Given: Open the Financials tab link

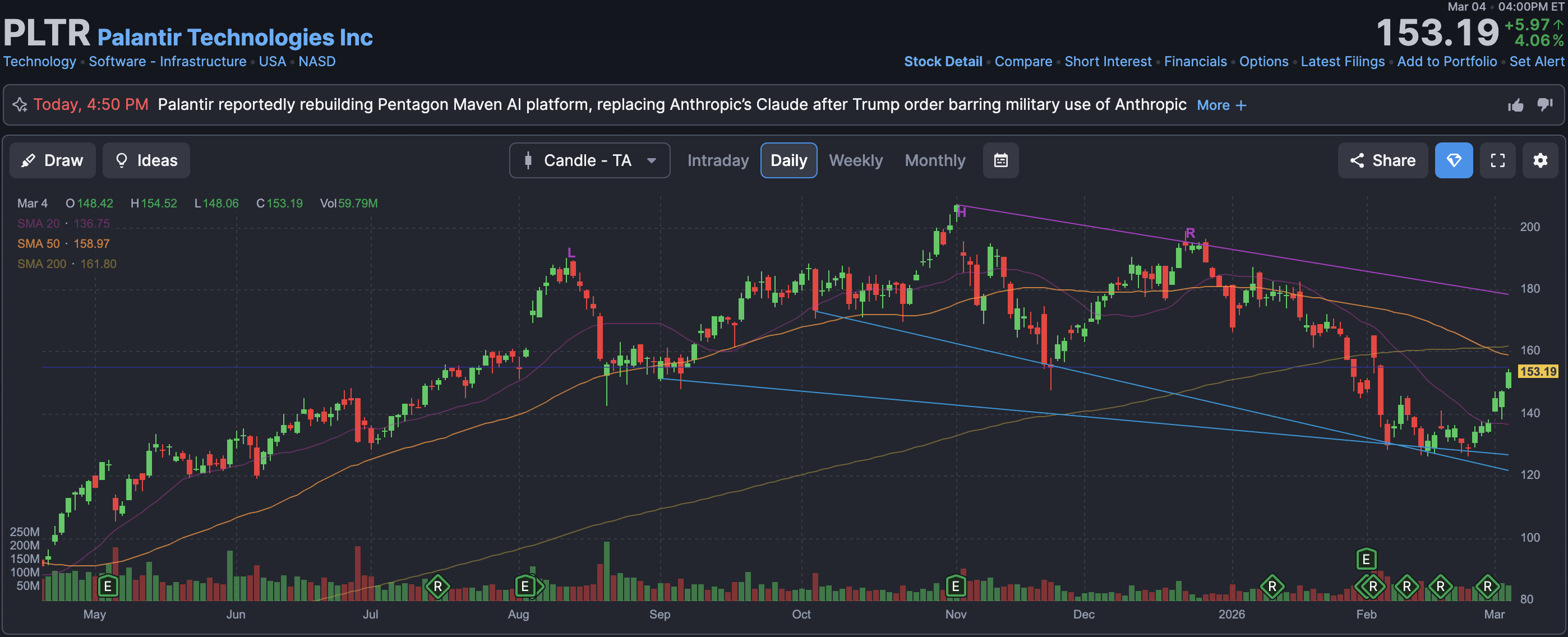Looking at the screenshot, I should point(1195,62).
